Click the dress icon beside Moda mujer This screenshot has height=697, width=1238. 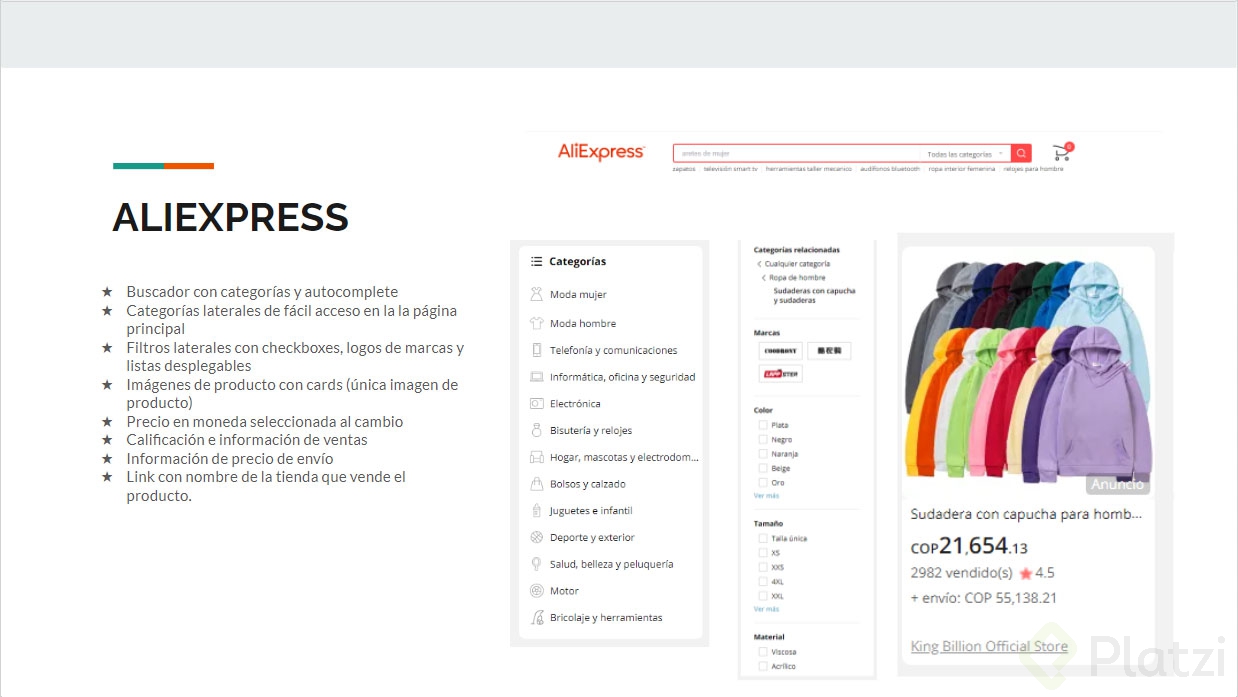point(537,294)
